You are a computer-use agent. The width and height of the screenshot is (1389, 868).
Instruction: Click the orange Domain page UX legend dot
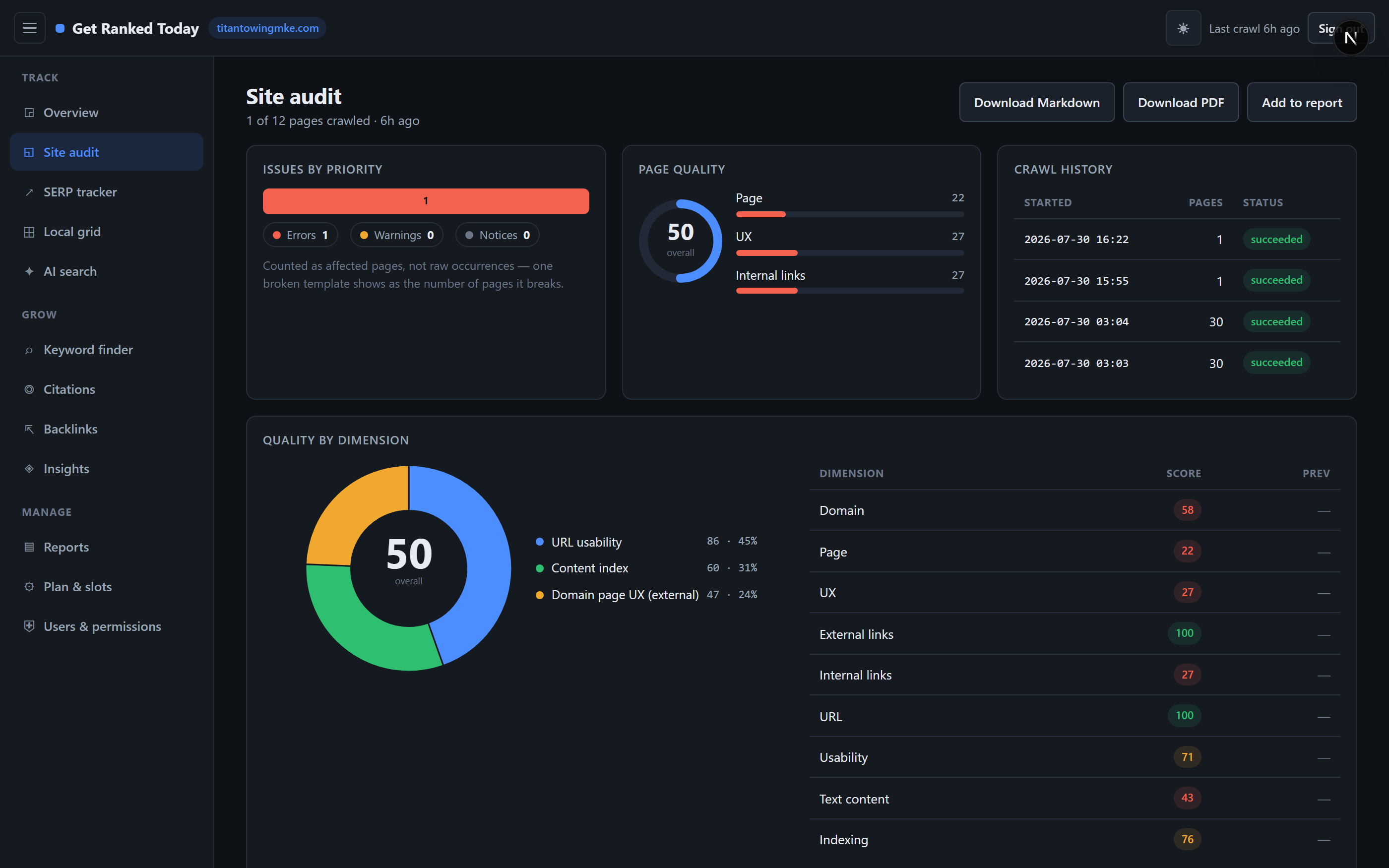pyautogui.click(x=540, y=595)
